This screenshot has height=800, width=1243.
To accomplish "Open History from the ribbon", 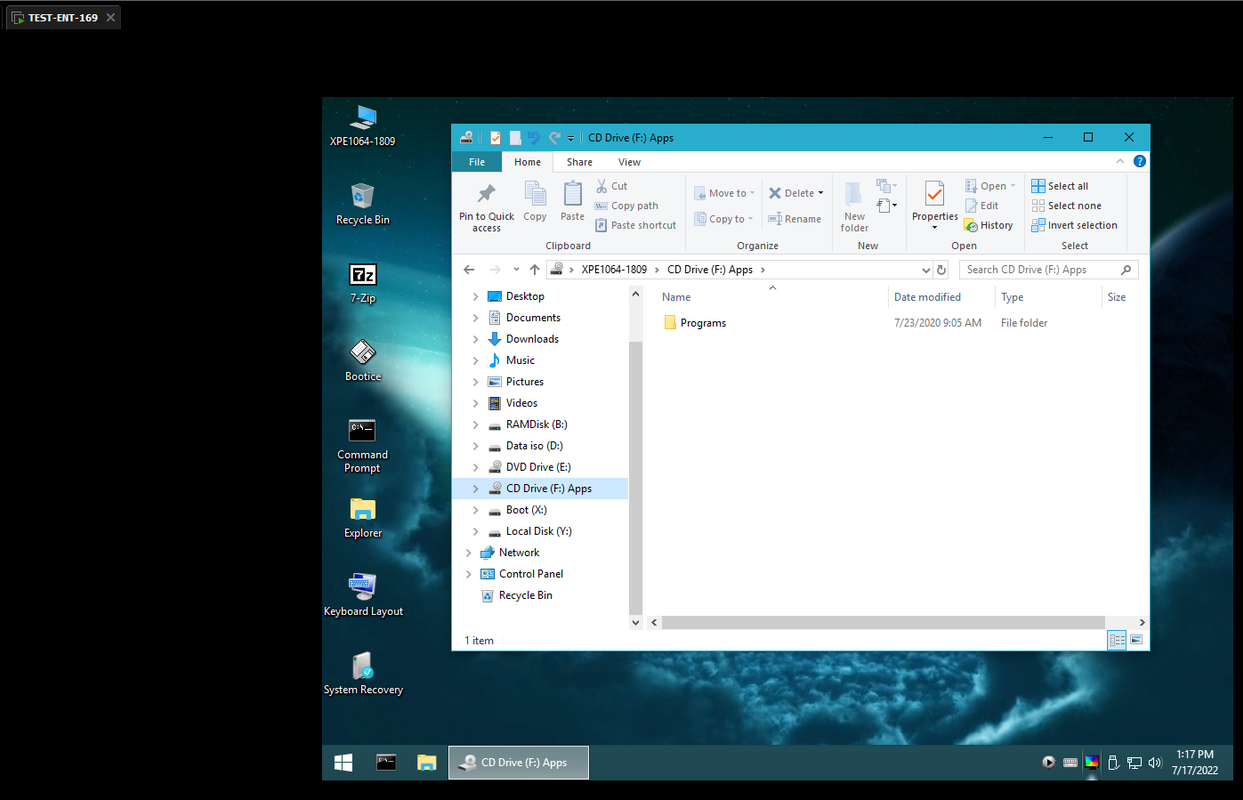I will 989,225.
